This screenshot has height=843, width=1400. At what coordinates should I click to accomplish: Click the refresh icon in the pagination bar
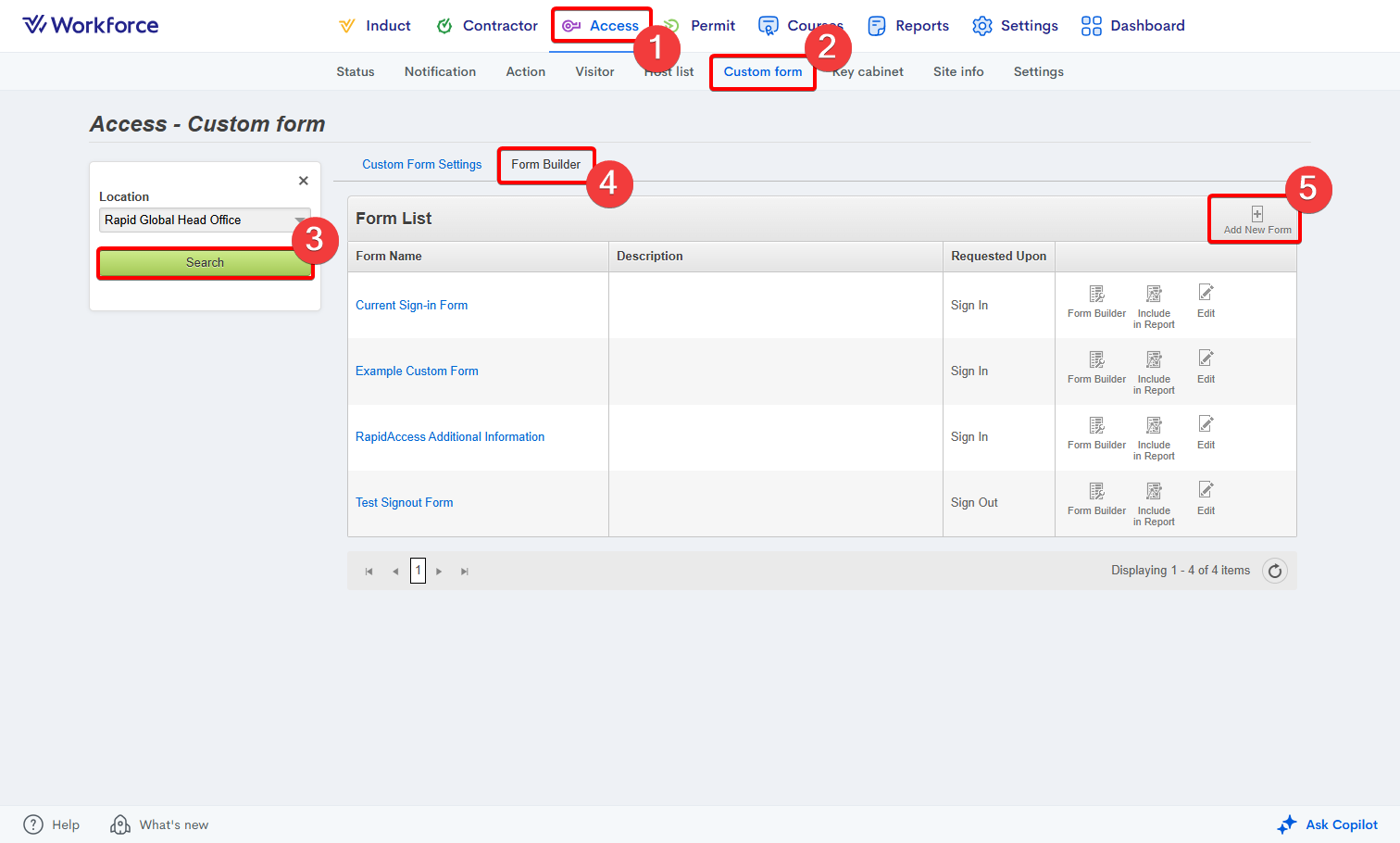tap(1275, 571)
